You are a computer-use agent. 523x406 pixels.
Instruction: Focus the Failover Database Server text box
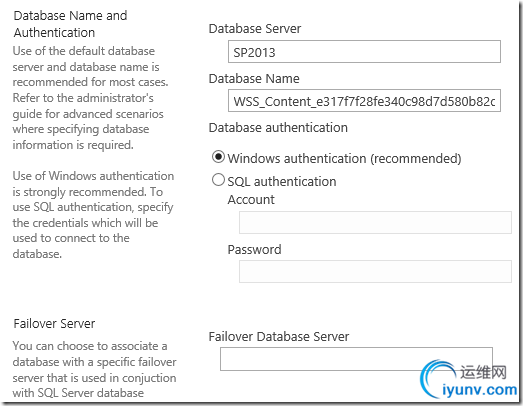pos(356,359)
